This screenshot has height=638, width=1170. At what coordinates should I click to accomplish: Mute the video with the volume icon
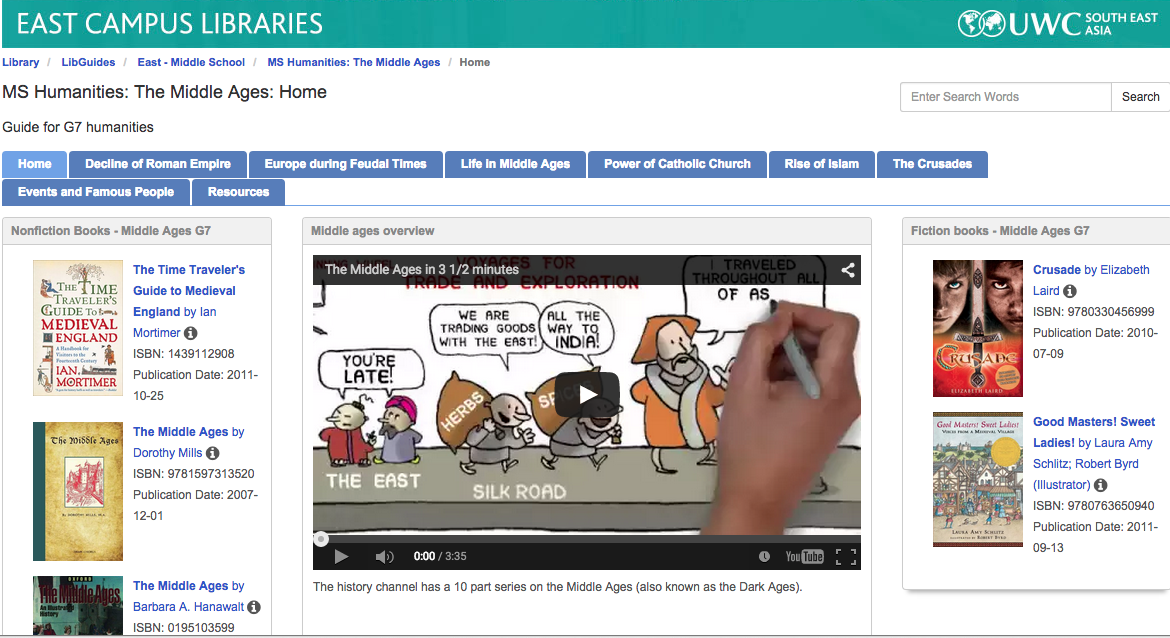pos(384,556)
